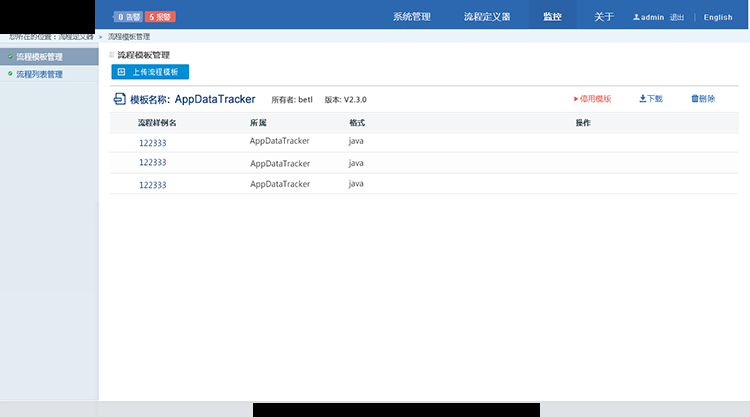This screenshot has width=750, height=417.
Task: Open the 系统管理 menu
Action: [412, 17]
